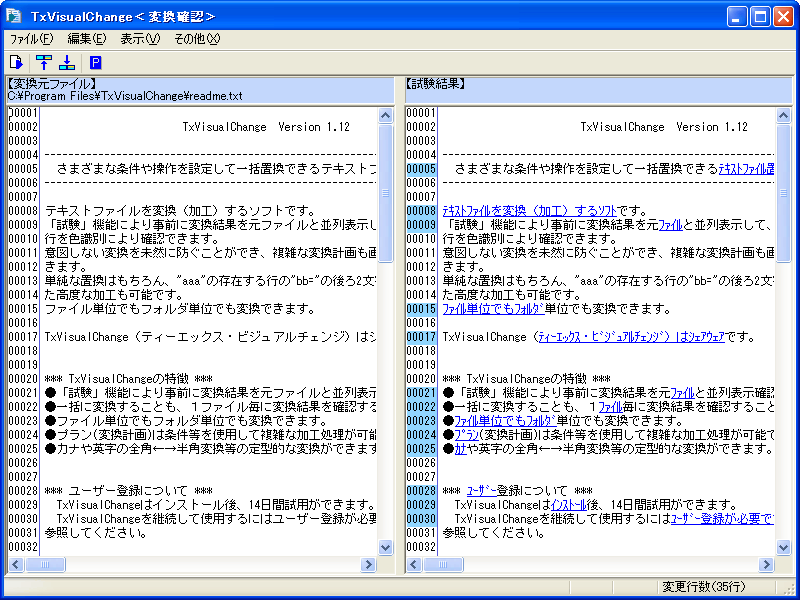Screen dimensions: 800x600
Task: Click the new document toolbar icon
Action: pos(16,63)
